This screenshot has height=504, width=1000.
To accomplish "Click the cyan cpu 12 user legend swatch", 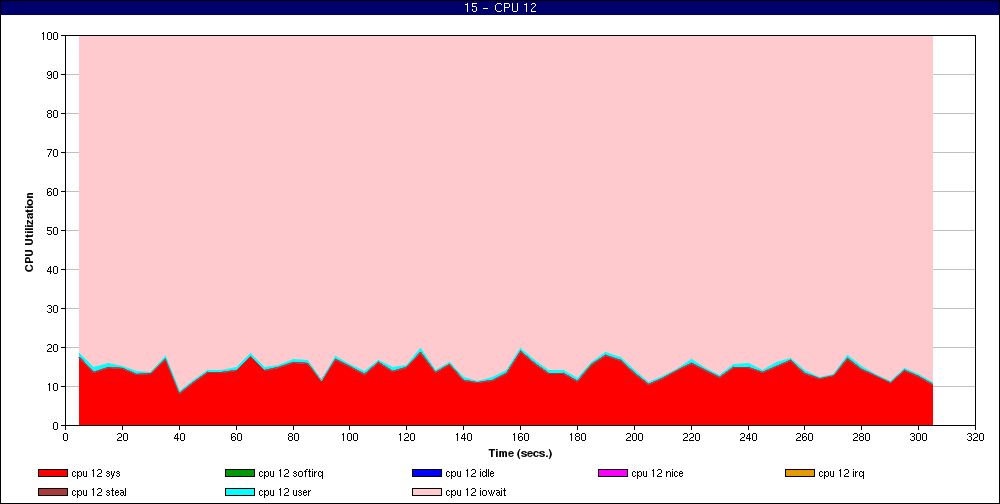I will tap(239, 493).
